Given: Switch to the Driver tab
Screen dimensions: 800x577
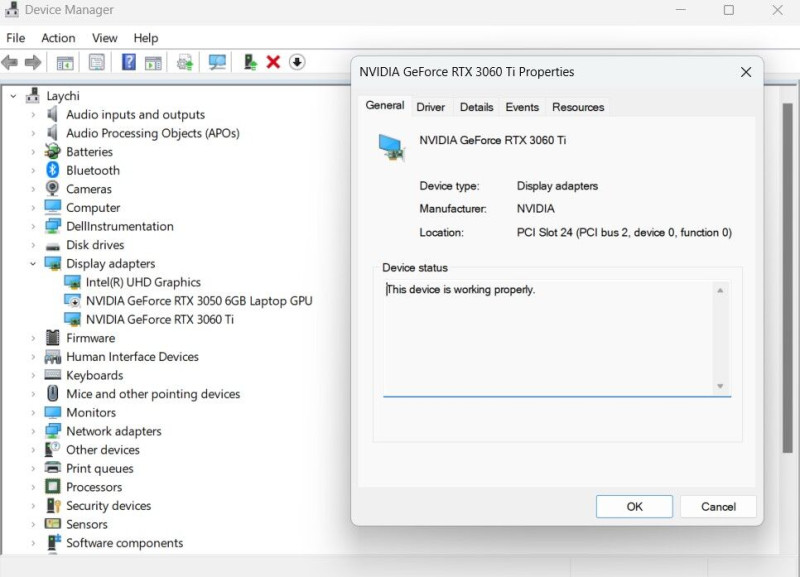Looking at the screenshot, I should pos(431,107).
